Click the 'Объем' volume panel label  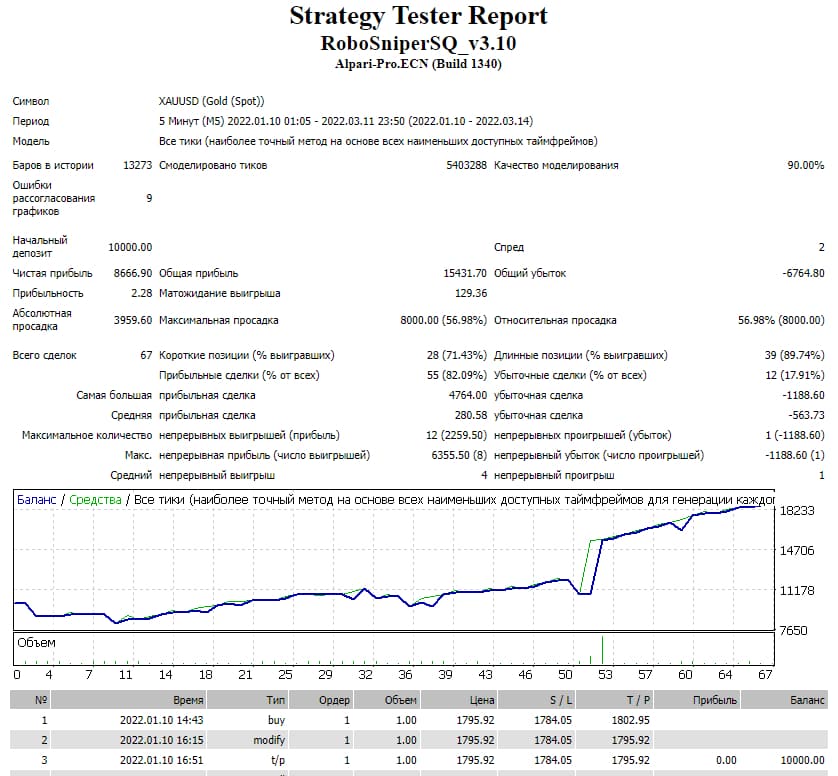pyautogui.click(x=37, y=643)
